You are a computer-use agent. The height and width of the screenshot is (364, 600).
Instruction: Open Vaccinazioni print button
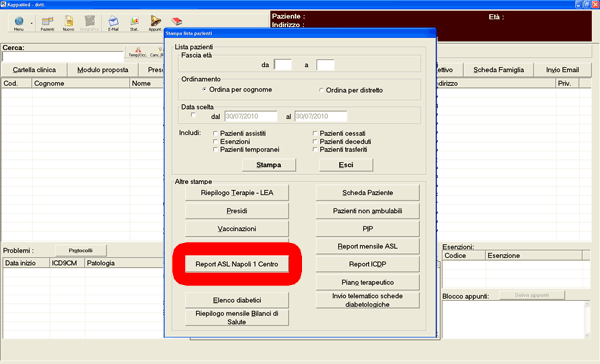point(237,229)
